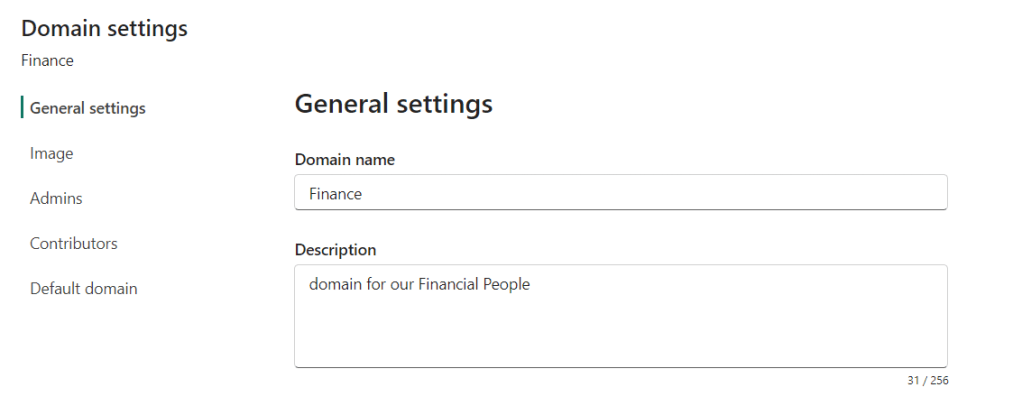Click the Finance subtitle under the title

(47, 60)
